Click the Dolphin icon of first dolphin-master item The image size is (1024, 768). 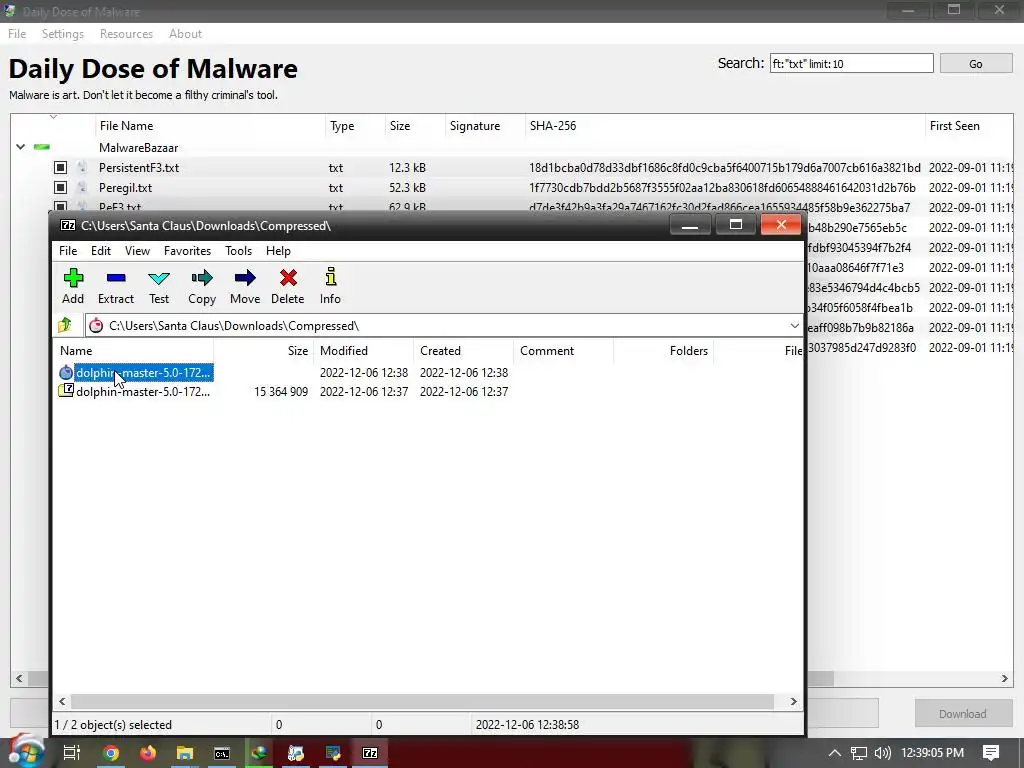(x=66, y=372)
